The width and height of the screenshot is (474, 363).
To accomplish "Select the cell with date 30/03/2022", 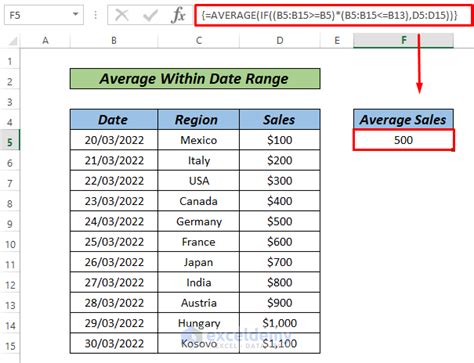I will (114, 343).
